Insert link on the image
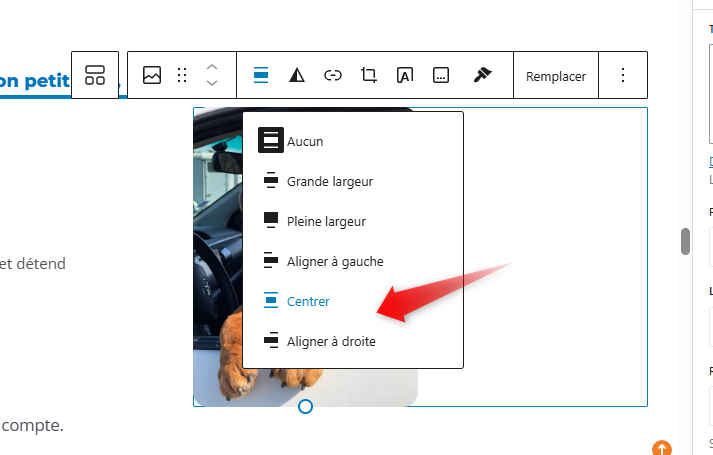The height and width of the screenshot is (455, 713). 333,75
